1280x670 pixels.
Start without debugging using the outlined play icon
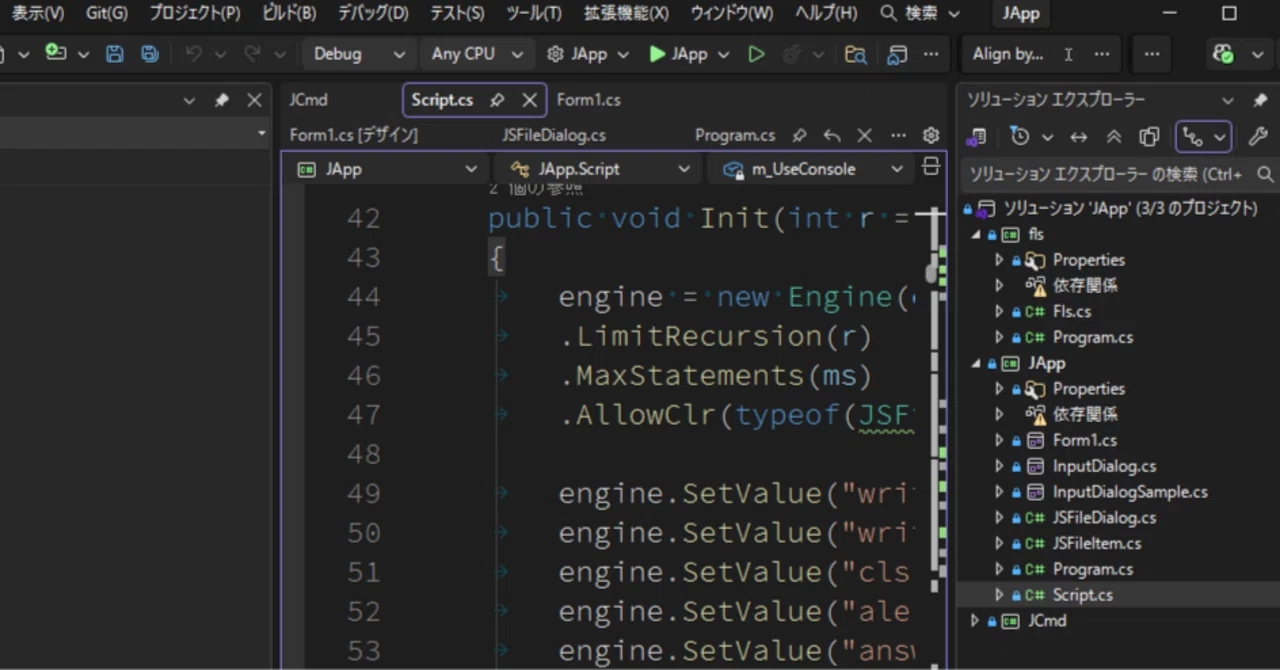click(756, 54)
